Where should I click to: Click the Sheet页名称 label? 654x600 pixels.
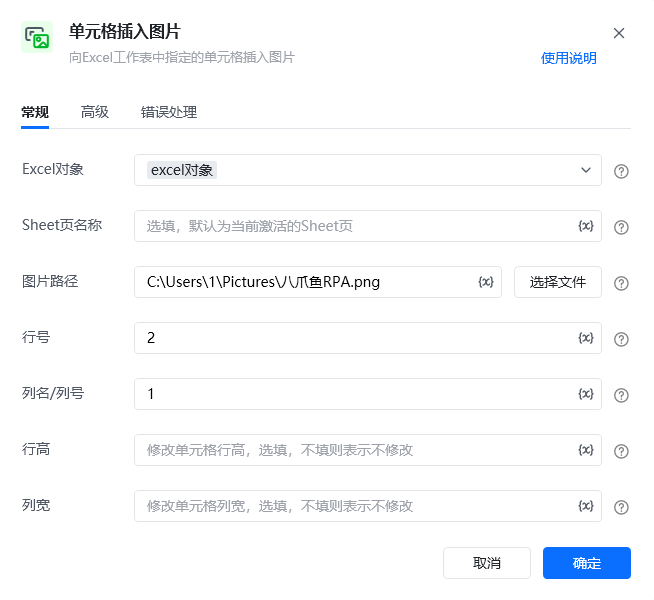(62, 225)
